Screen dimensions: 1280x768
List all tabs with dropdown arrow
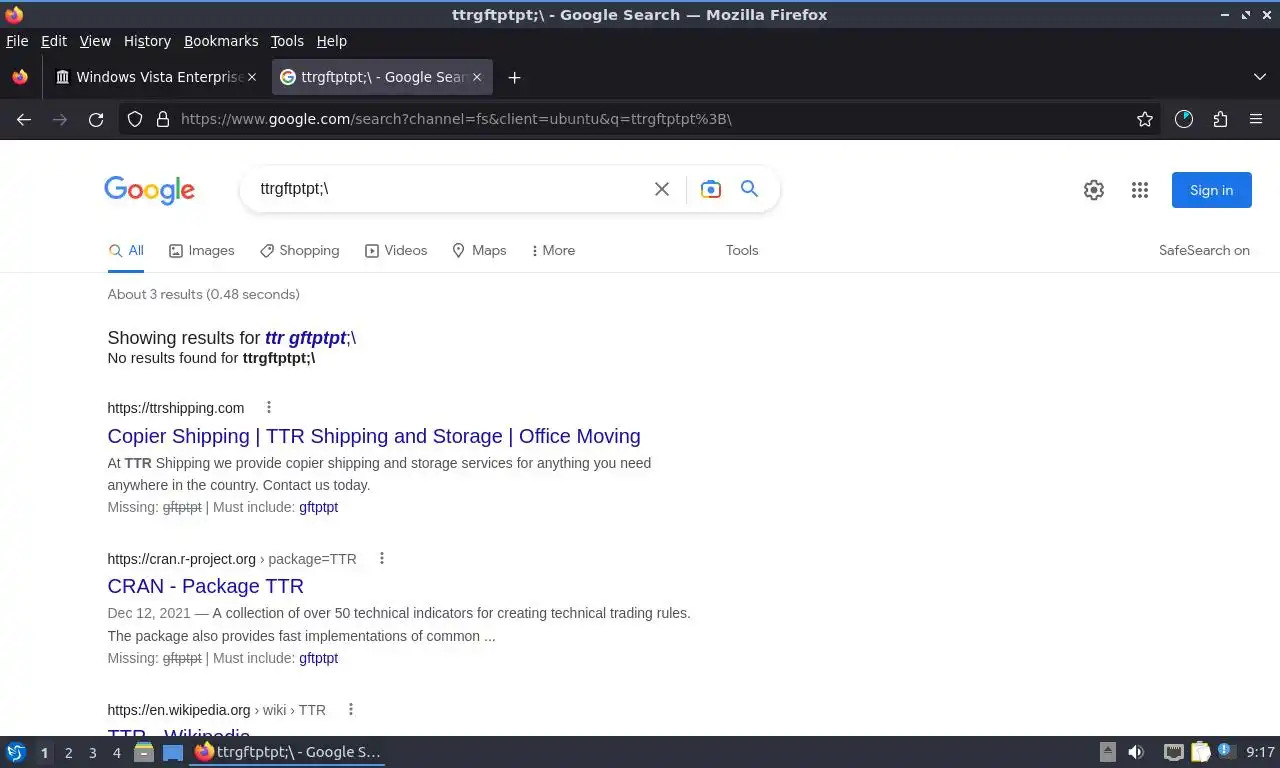click(x=1260, y=77)
